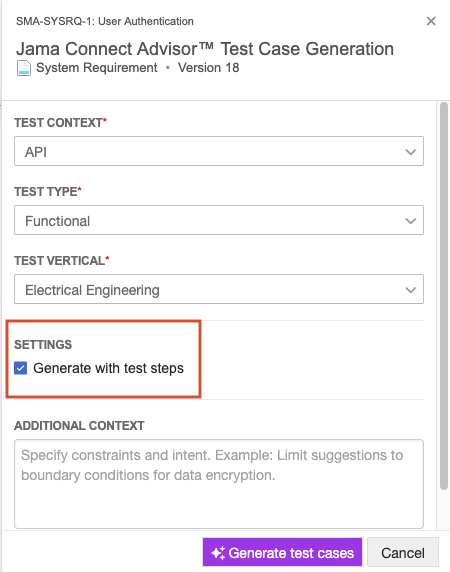Click the SETTINGS section heading

pos(43,344)
